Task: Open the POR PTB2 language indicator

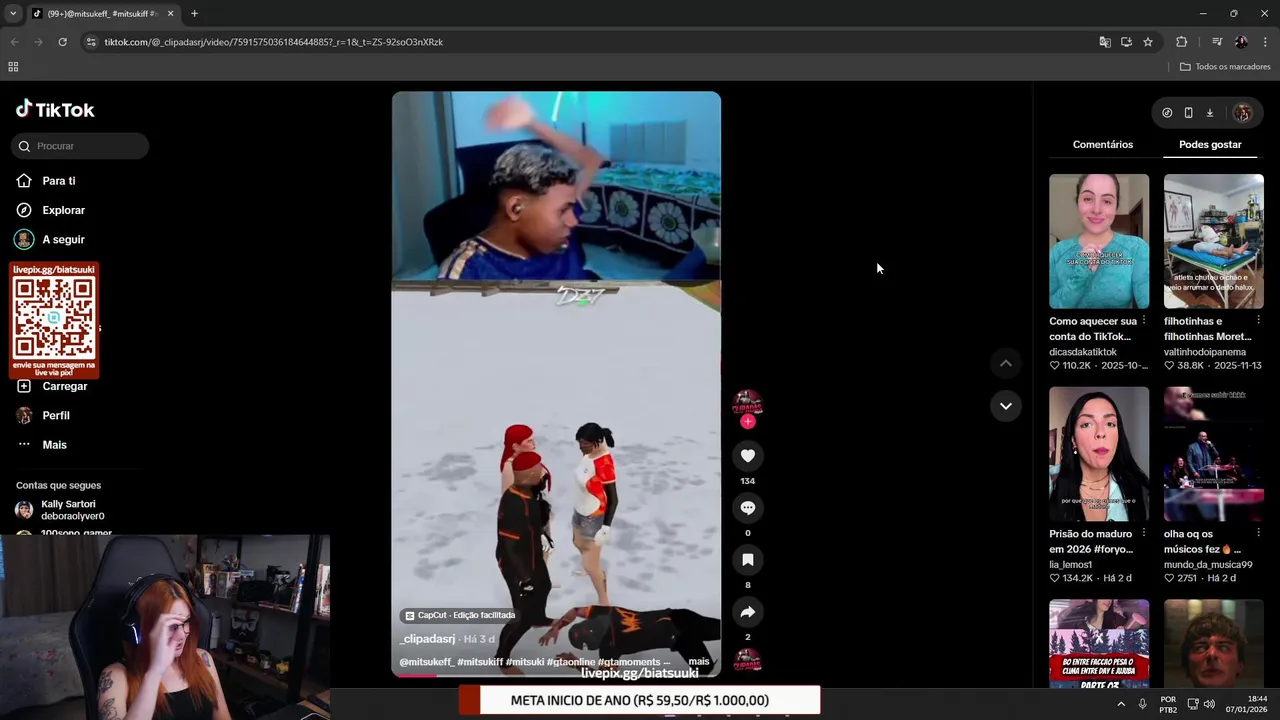Action: [1168, 705]
